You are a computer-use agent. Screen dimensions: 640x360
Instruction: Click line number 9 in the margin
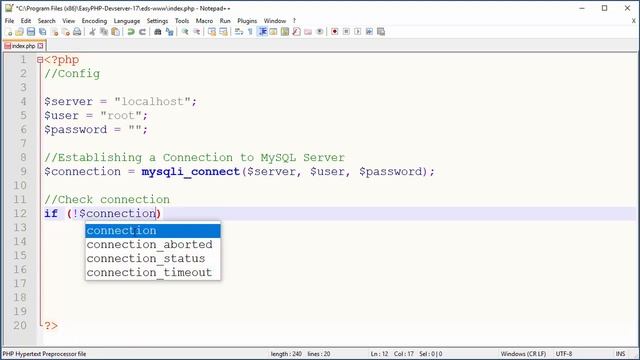point(23,171)
